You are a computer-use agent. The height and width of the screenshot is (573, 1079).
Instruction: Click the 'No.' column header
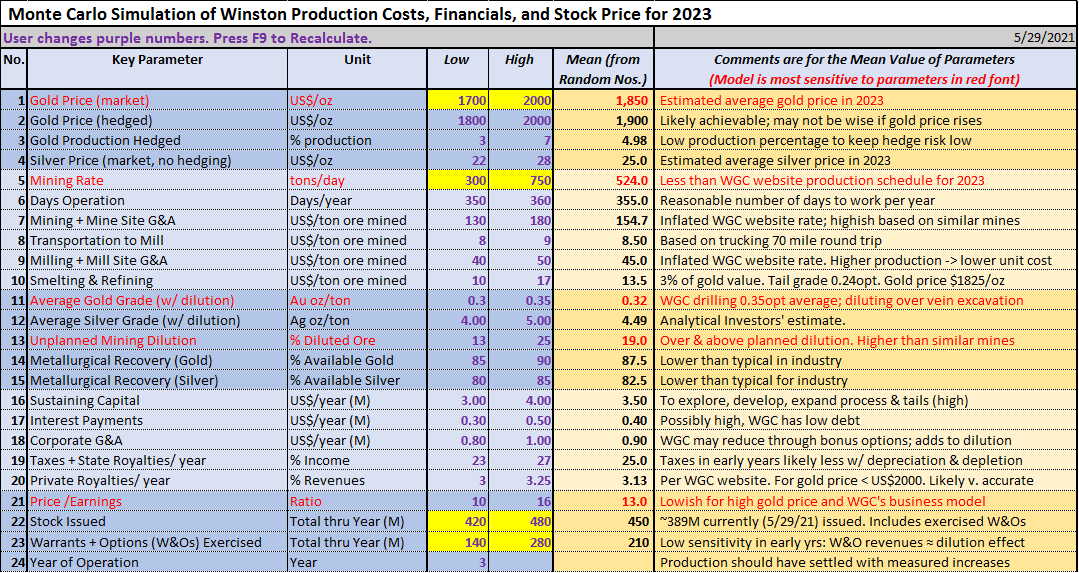(14, 69)
